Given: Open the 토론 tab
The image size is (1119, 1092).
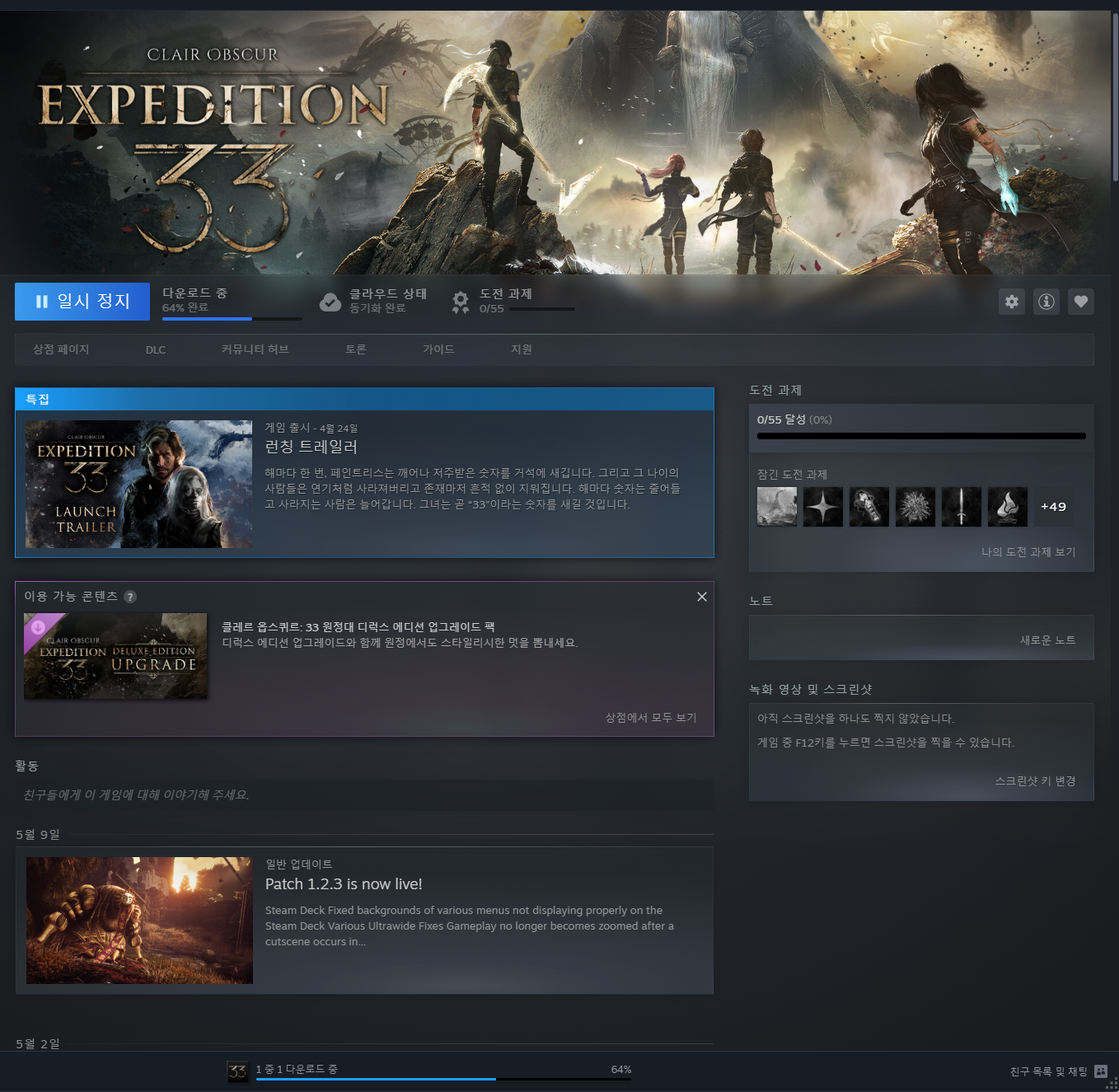Looking at the screenshot, I should [x=355, y=349].
